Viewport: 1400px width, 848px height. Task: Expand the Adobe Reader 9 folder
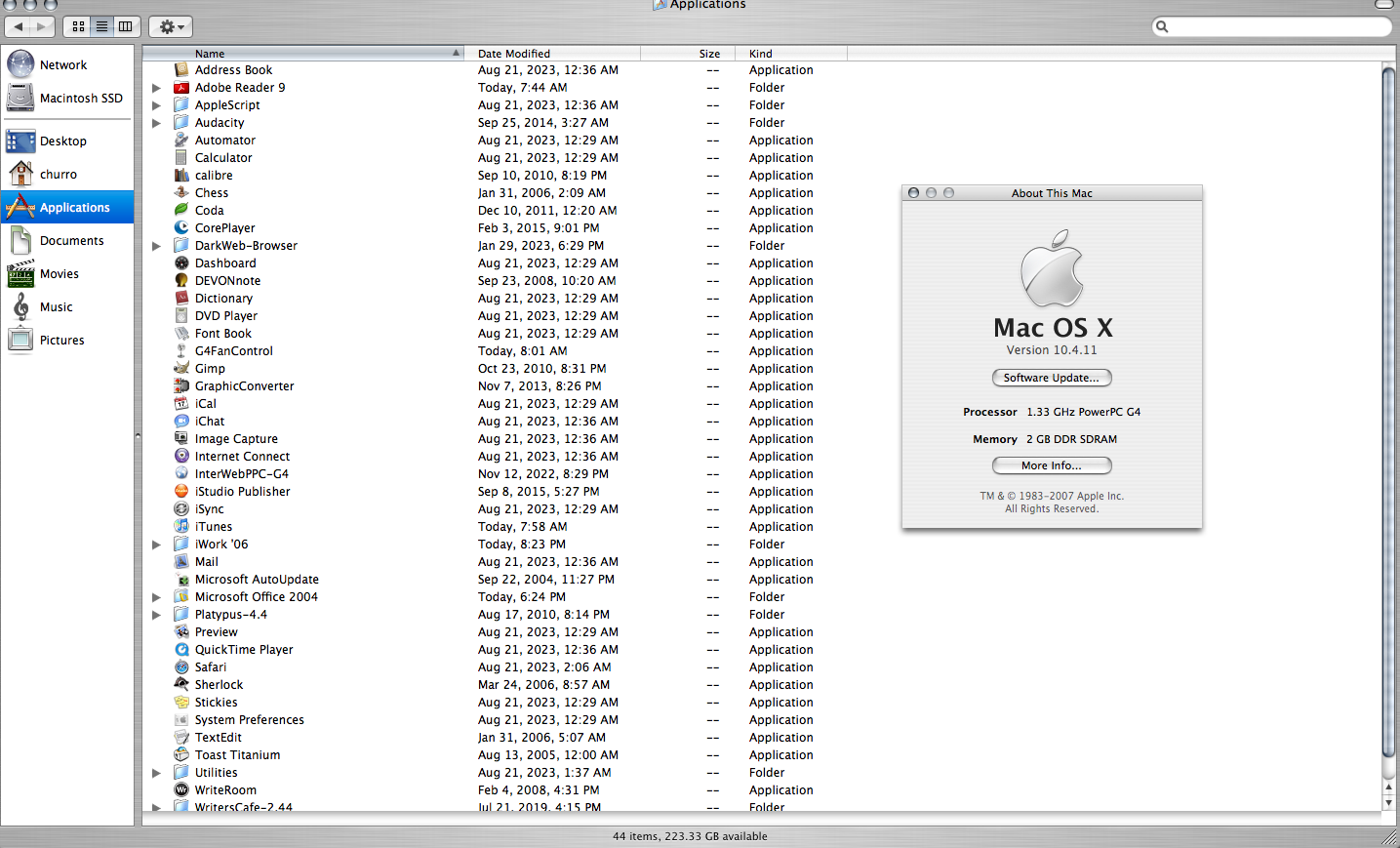(x=156, y=88)
